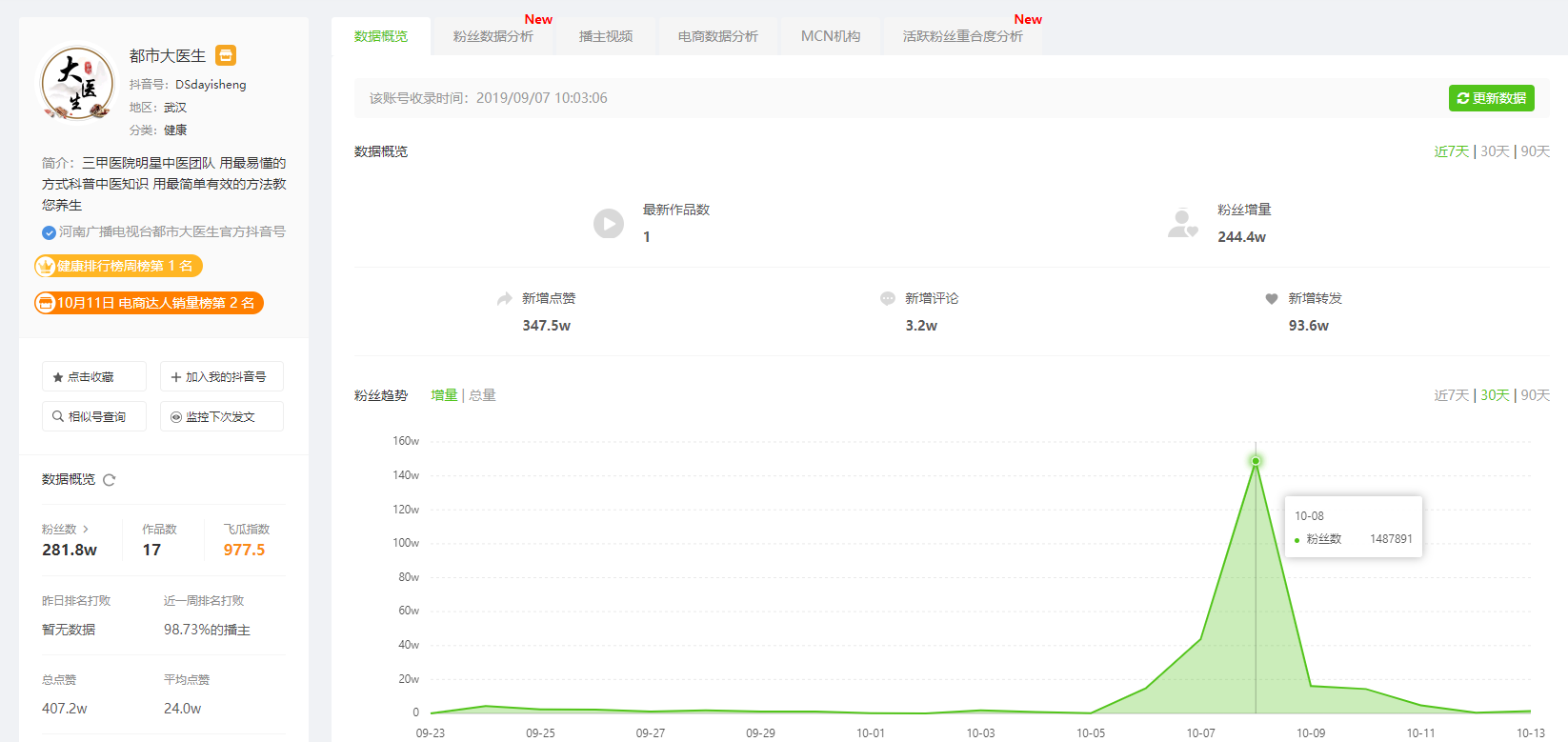This screenshot has width=1568, height=742.
Task: Open the 健康排行榜周榜第1名 badge link
Action: pyautogui.click(x=119, y=267)
